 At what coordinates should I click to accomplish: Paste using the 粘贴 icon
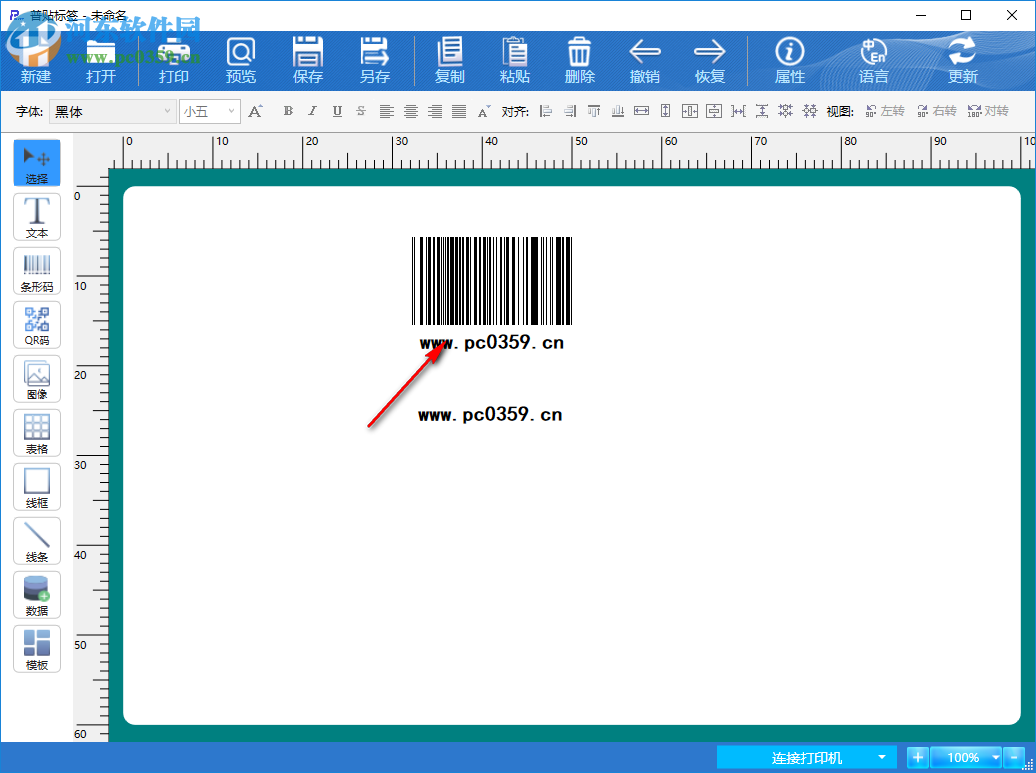coord(515,60)
